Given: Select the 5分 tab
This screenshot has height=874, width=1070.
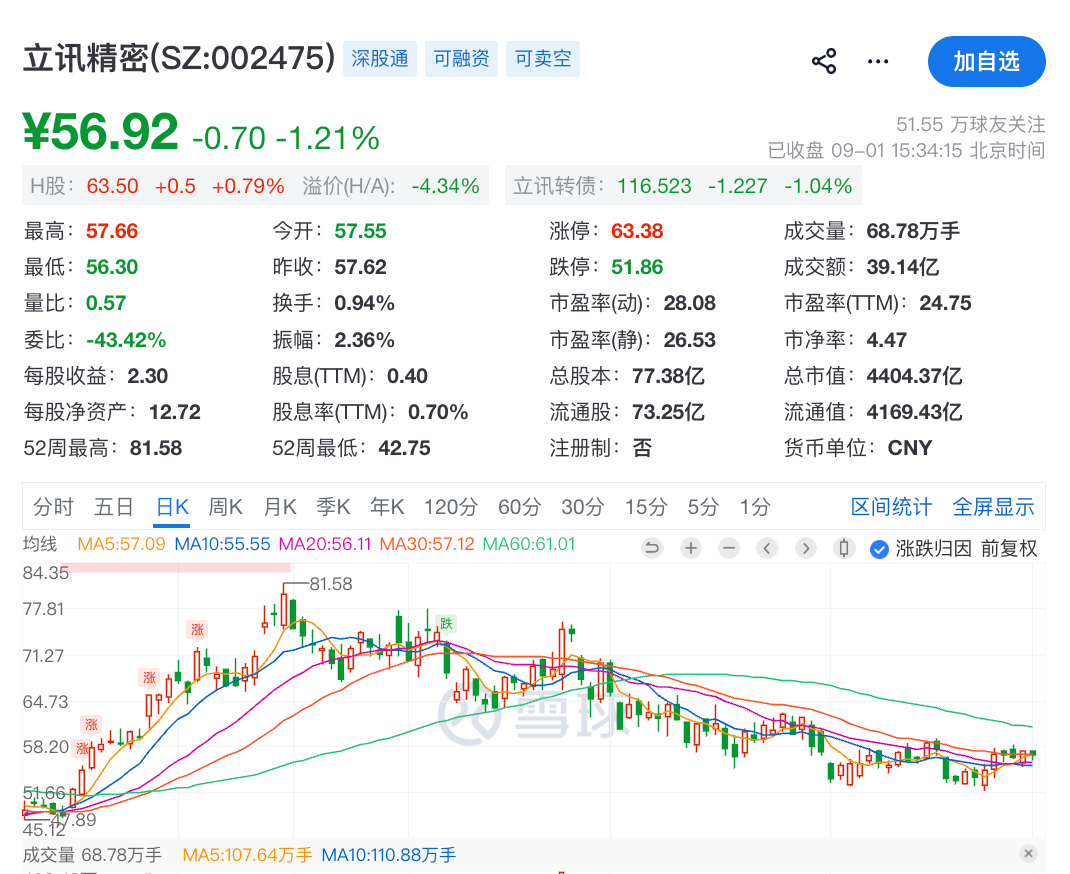Looking at the screenshot, I should (x=703, y=507).
